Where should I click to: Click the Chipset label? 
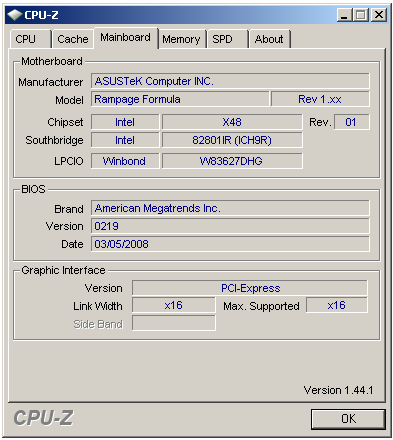(65, 122)
